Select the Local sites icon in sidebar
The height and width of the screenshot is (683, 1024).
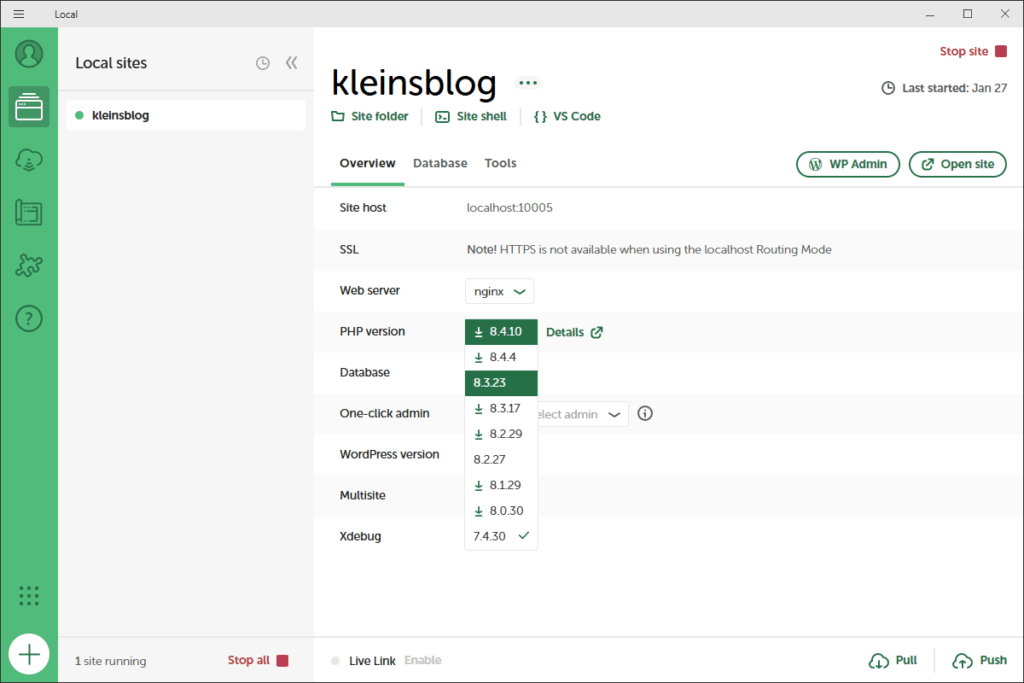point(29,106)
